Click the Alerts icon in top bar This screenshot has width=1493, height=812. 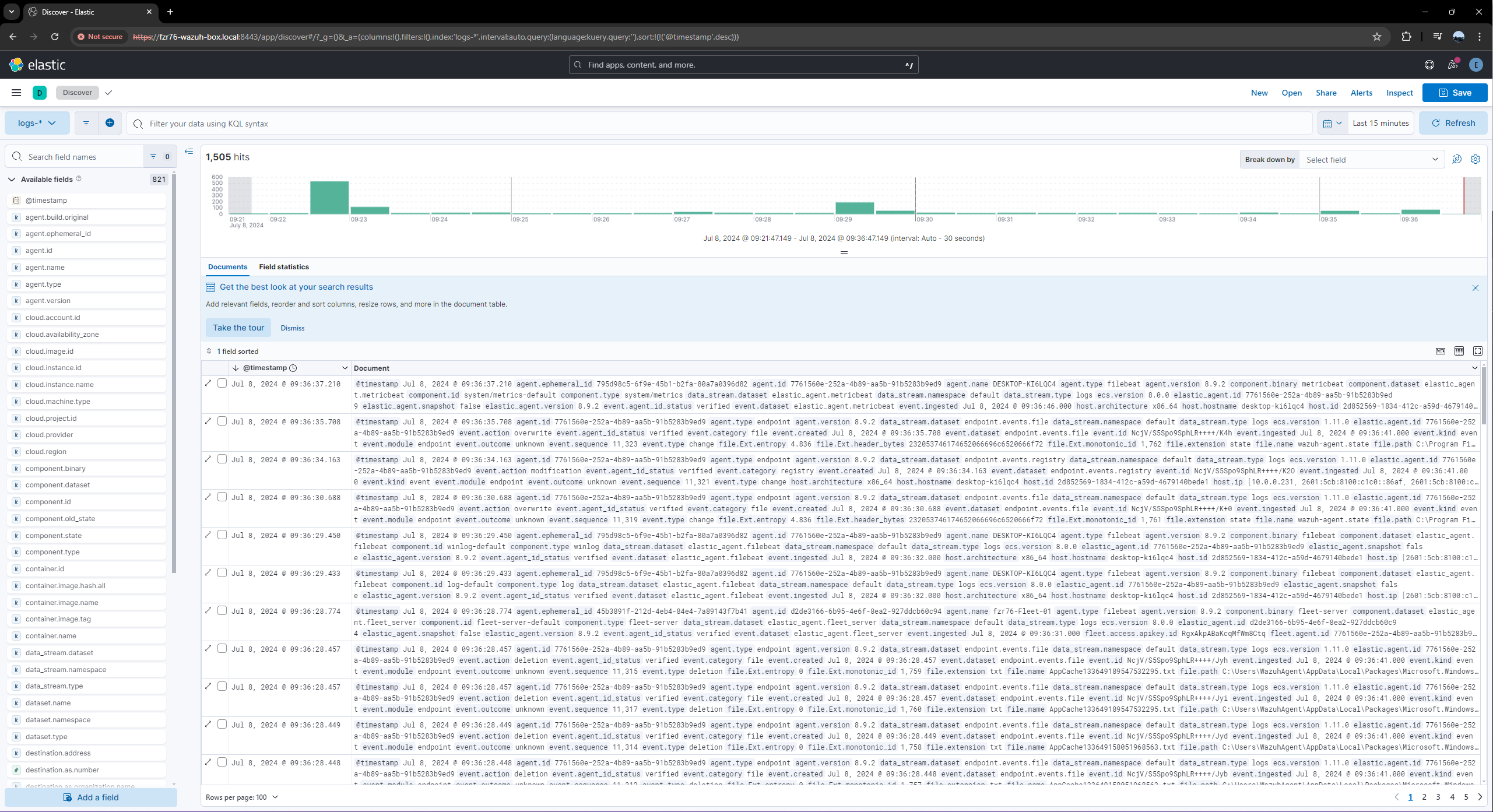click(1361, 92)
